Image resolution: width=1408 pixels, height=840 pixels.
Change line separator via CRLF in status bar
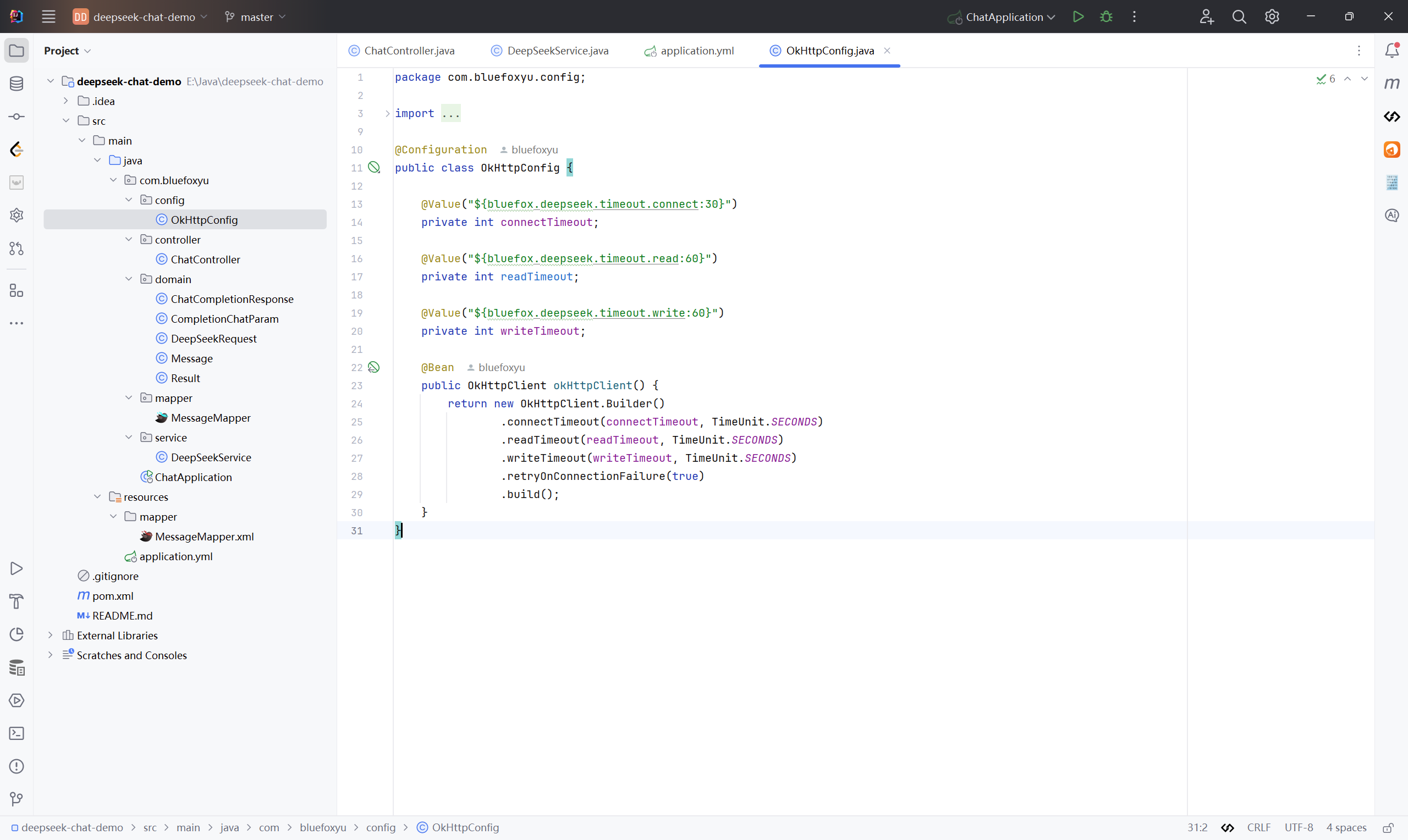(x=1258, y=828)
